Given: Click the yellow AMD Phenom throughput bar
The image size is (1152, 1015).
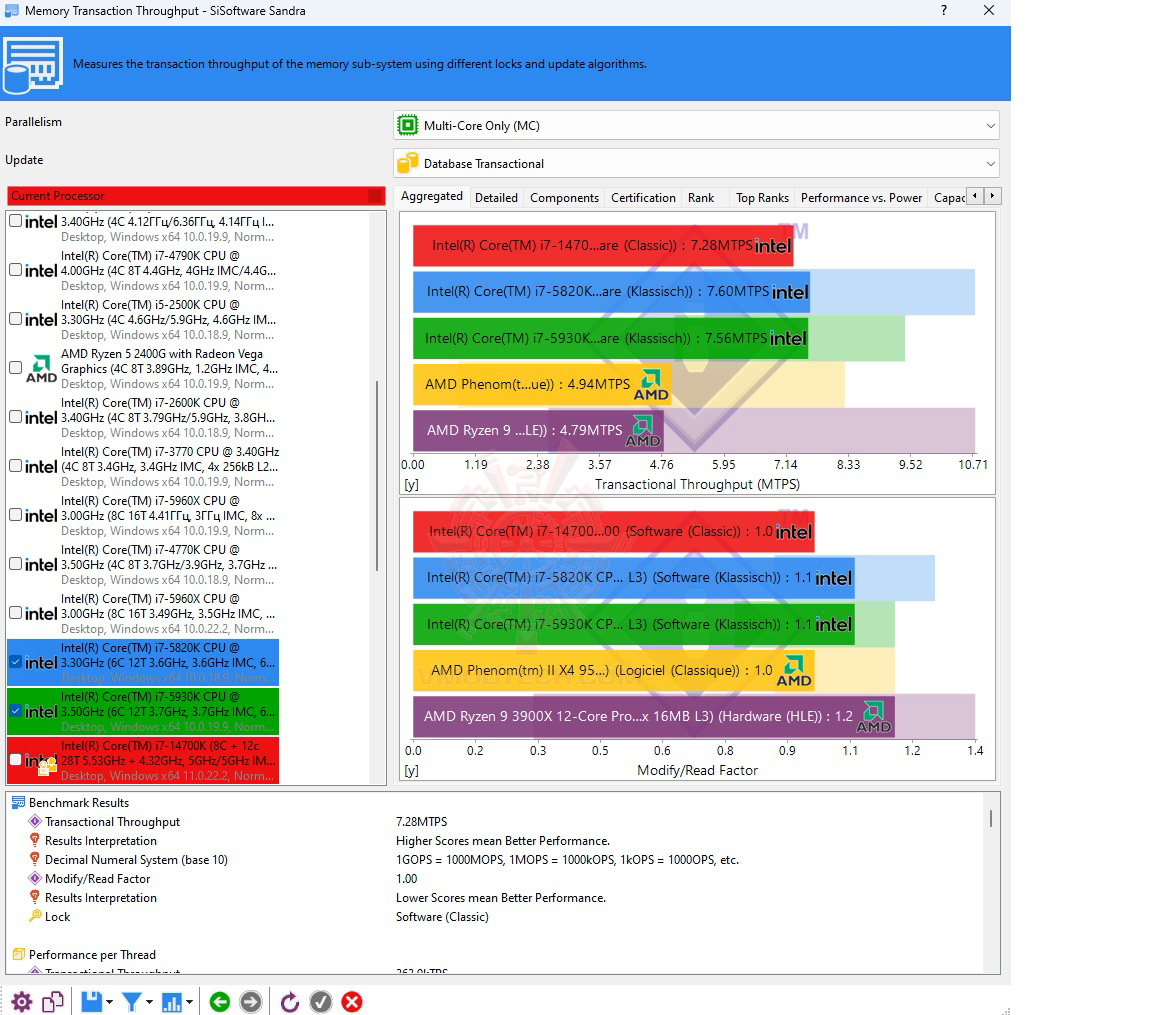Looking at the screenshot, I should click(x=541, y=384).
